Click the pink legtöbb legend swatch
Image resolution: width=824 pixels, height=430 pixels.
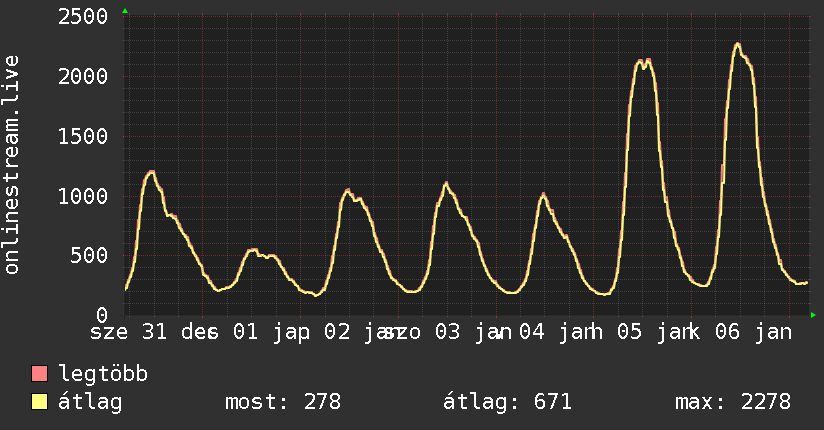tap(39, 373)
